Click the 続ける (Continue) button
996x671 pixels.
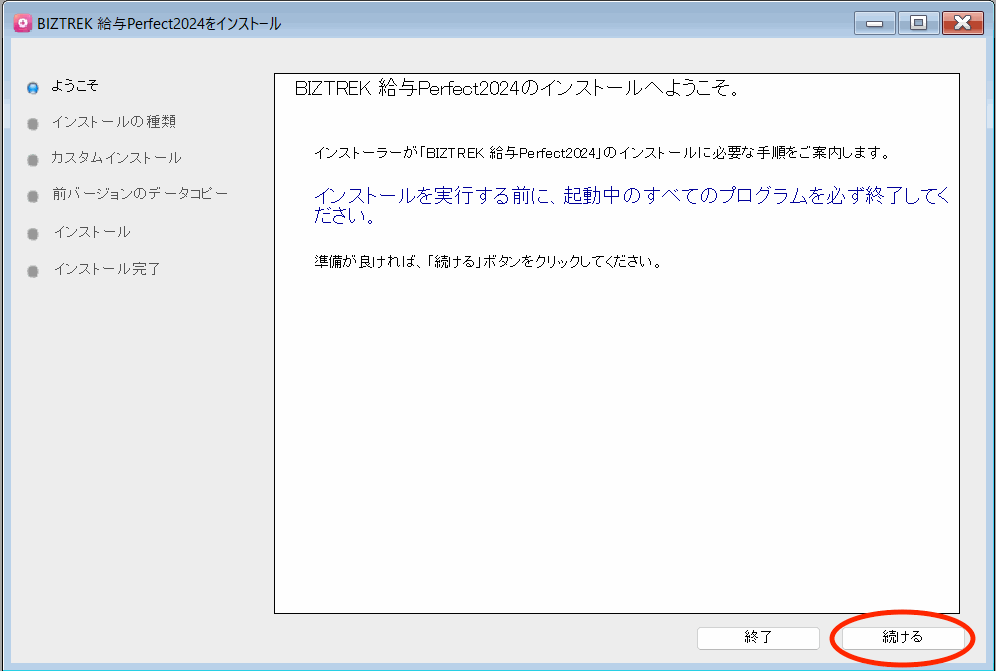point(902,637)
